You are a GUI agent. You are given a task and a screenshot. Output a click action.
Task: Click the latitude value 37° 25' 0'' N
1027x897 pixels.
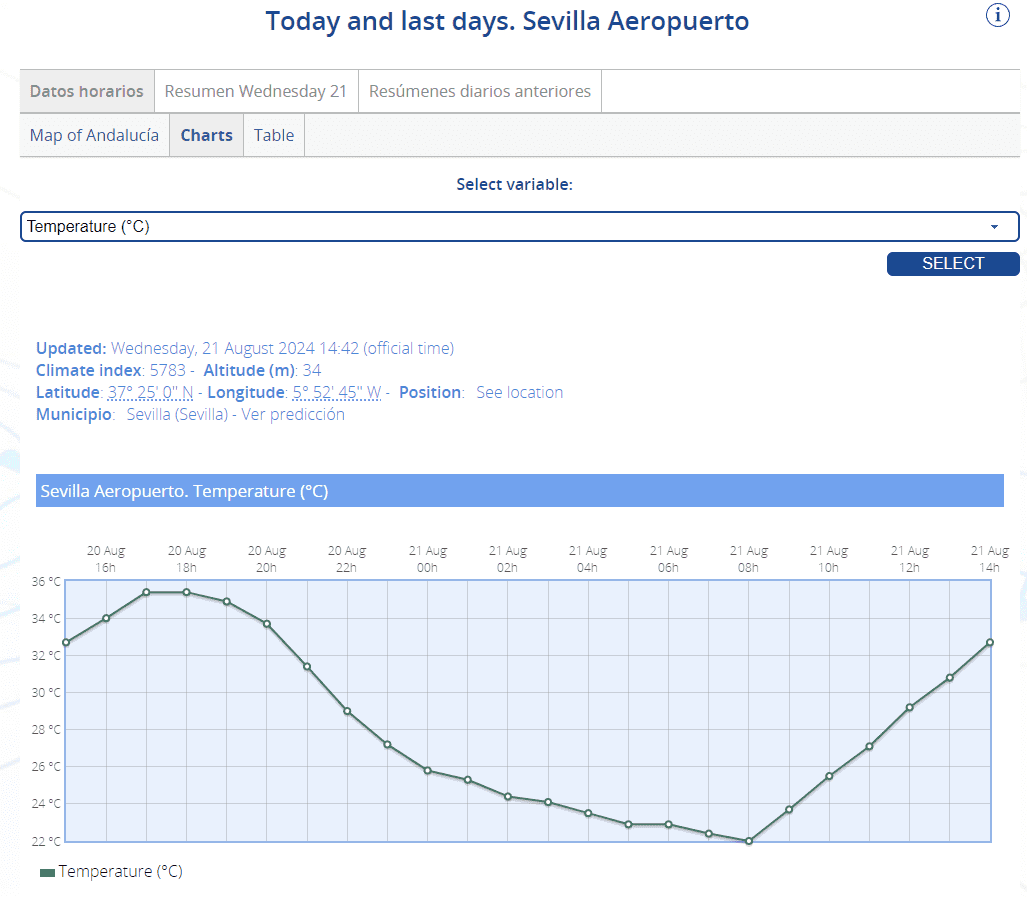pos(150,392)
